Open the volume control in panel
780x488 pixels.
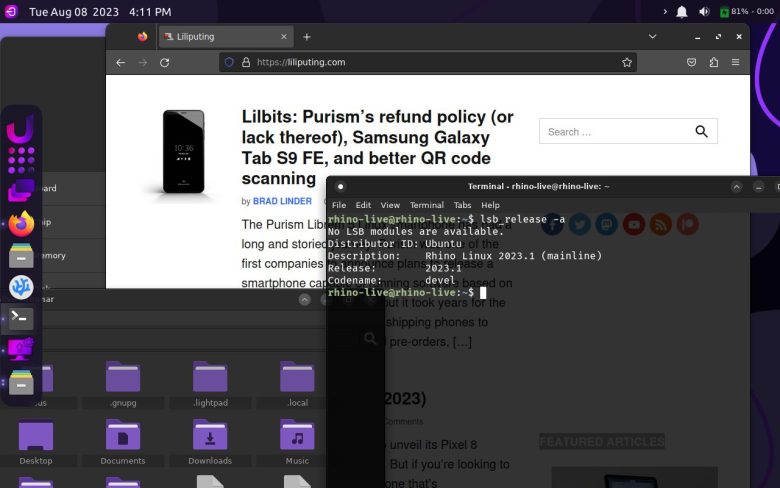(x=704, y=11)
